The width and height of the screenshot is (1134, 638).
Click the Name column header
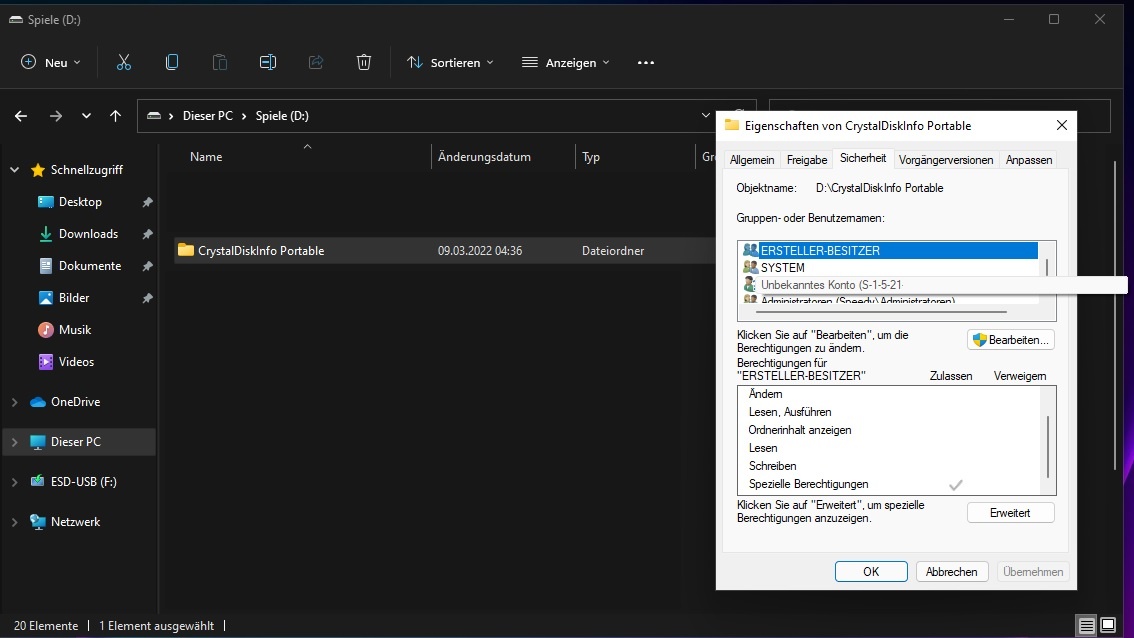coord(206,157)
